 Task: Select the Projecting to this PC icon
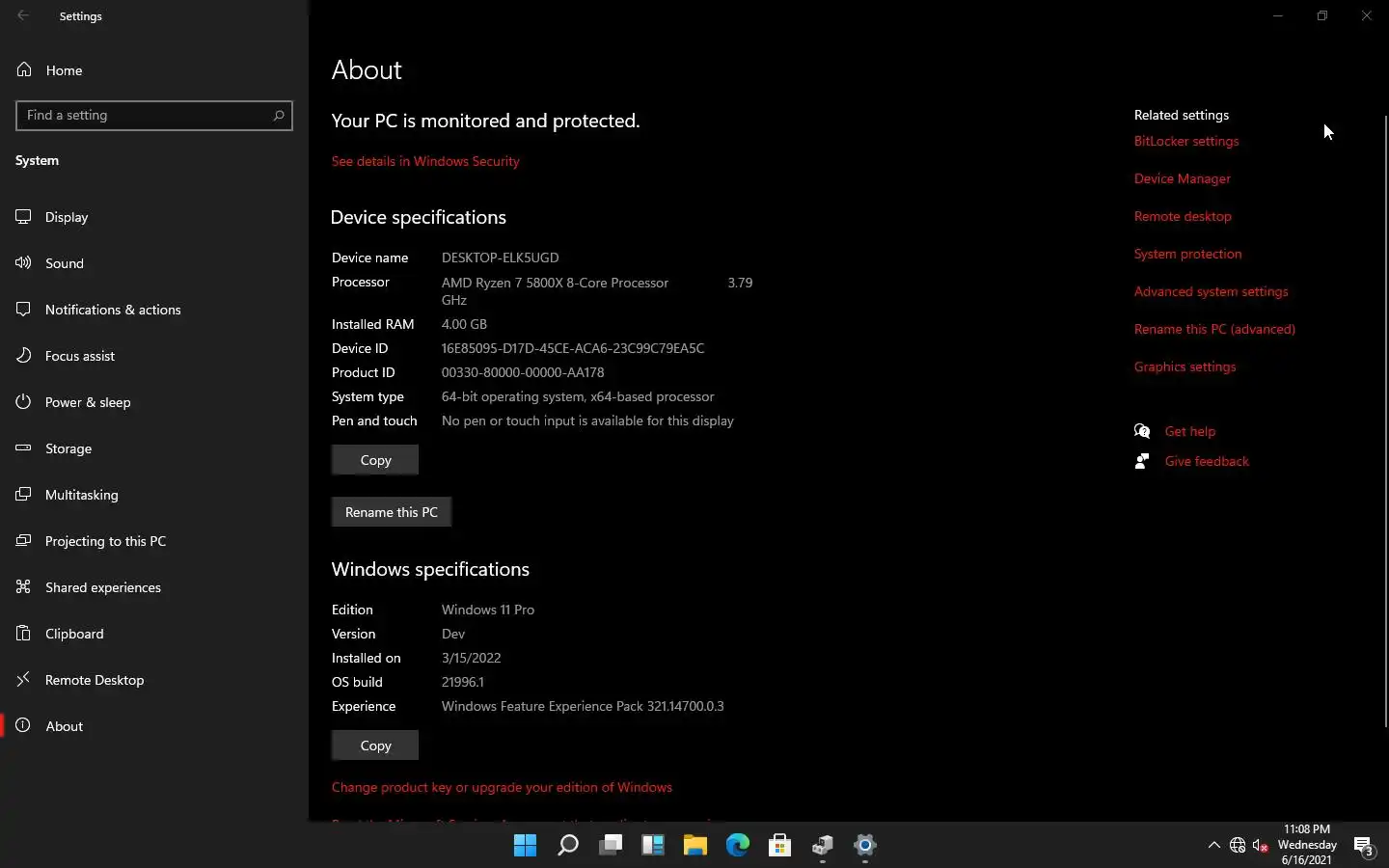(x=24, y=540)
